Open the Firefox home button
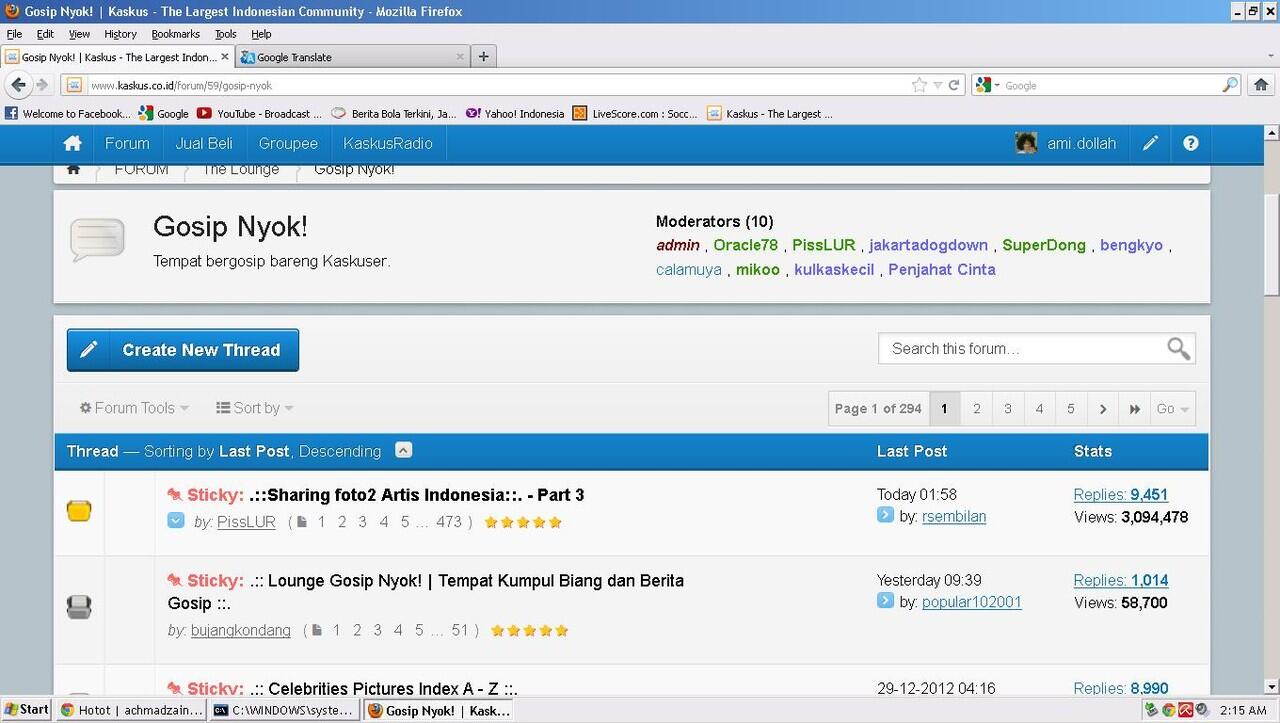The height and width of the screenshot is (723, 1280). point(1261,85)
